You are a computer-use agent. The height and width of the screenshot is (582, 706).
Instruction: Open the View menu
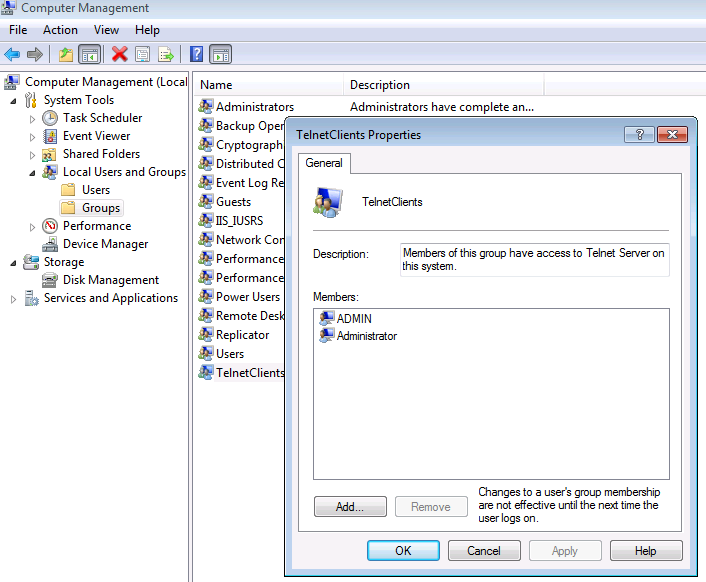[106, 30]
